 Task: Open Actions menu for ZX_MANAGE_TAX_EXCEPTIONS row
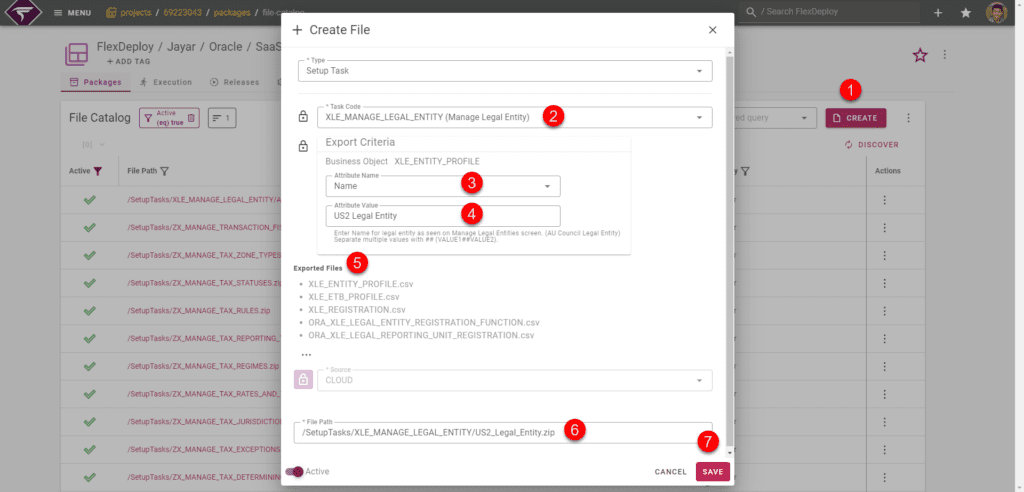(885, 450)
